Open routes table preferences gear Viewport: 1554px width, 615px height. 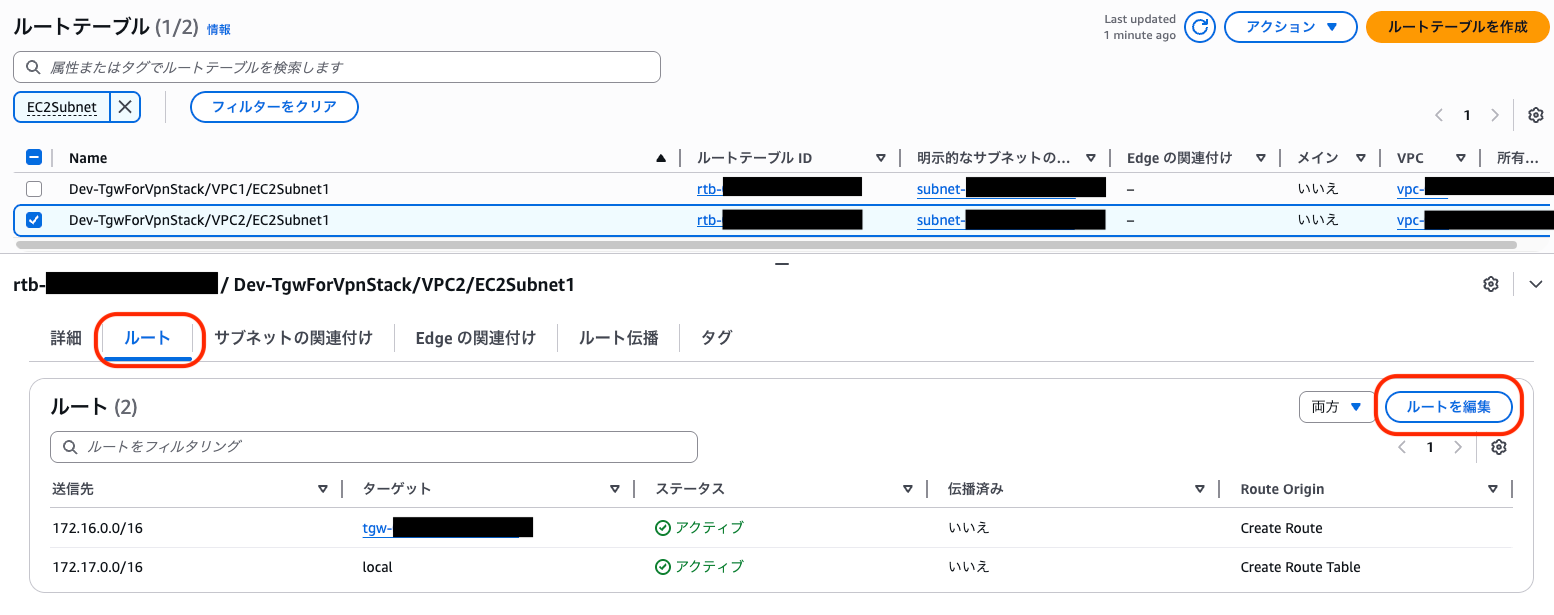click(1498, 447)
